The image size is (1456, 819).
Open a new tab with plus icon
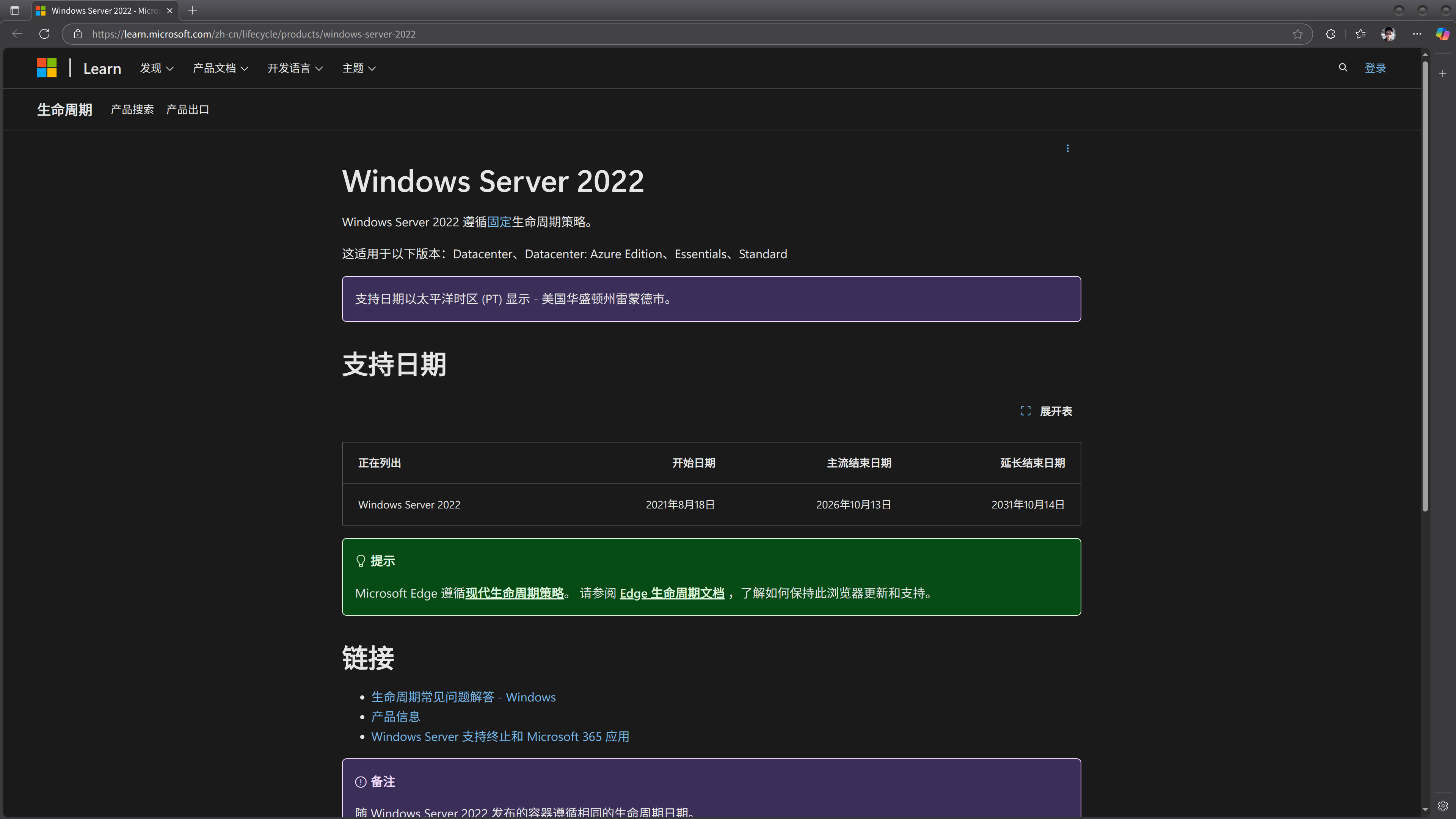click(192, 10)
